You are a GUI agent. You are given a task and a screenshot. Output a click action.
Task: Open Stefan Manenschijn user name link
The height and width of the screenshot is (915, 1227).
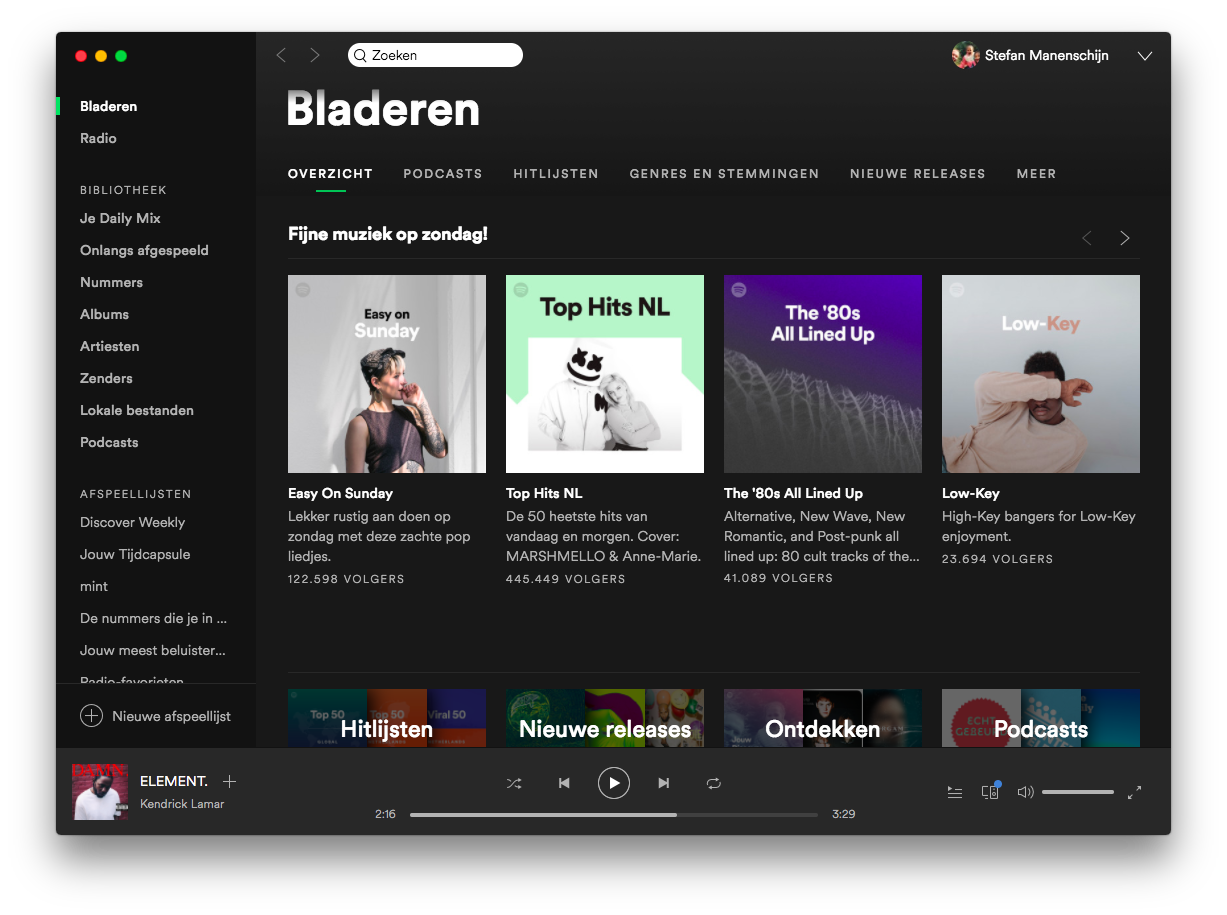1046,55
